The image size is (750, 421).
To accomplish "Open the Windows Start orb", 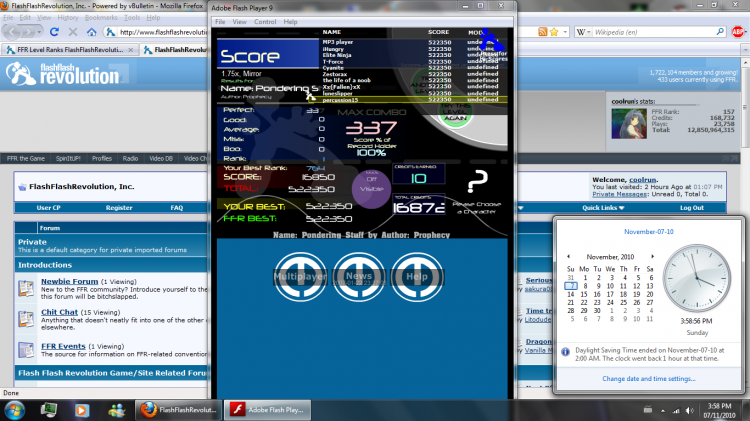I will click(x=14, y=410).
